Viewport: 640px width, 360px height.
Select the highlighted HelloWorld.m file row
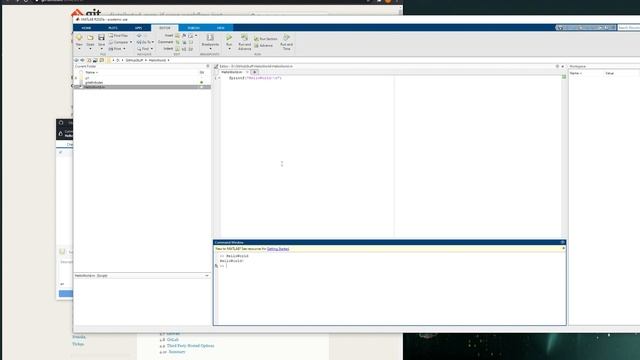coord(142,87)
